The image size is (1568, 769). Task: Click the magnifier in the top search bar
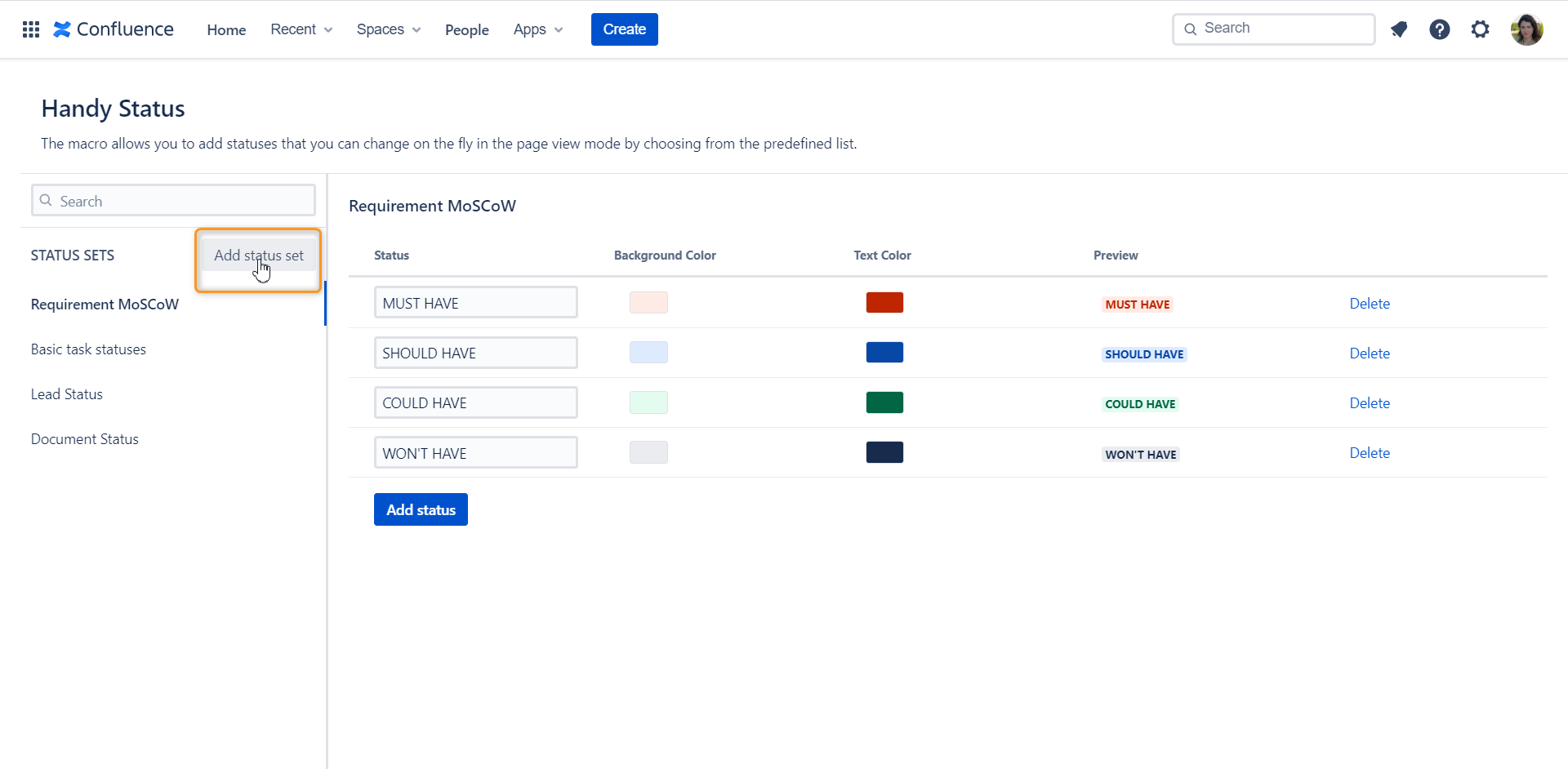(1191, 29)
